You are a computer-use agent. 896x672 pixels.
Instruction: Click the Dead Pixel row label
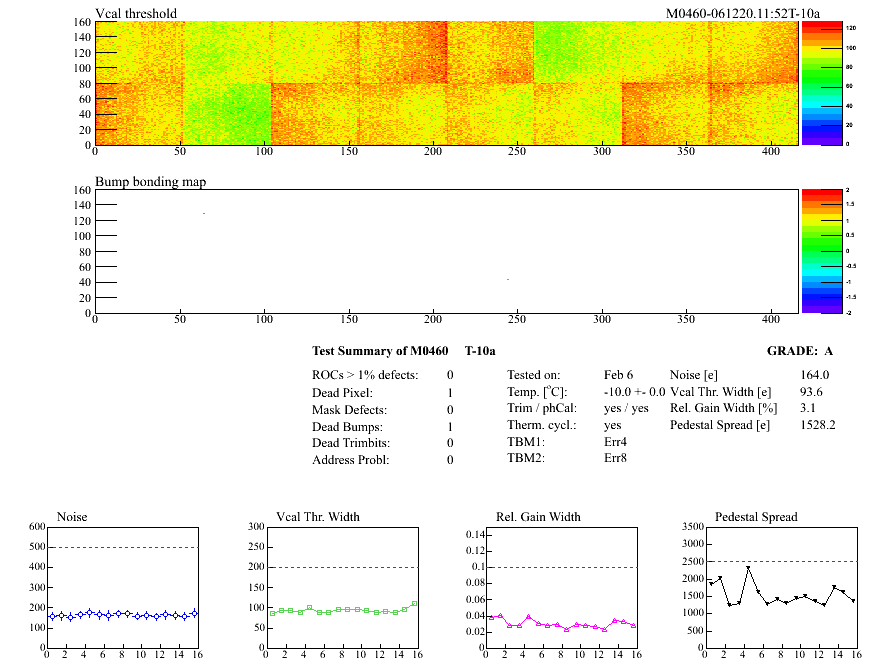343,393
